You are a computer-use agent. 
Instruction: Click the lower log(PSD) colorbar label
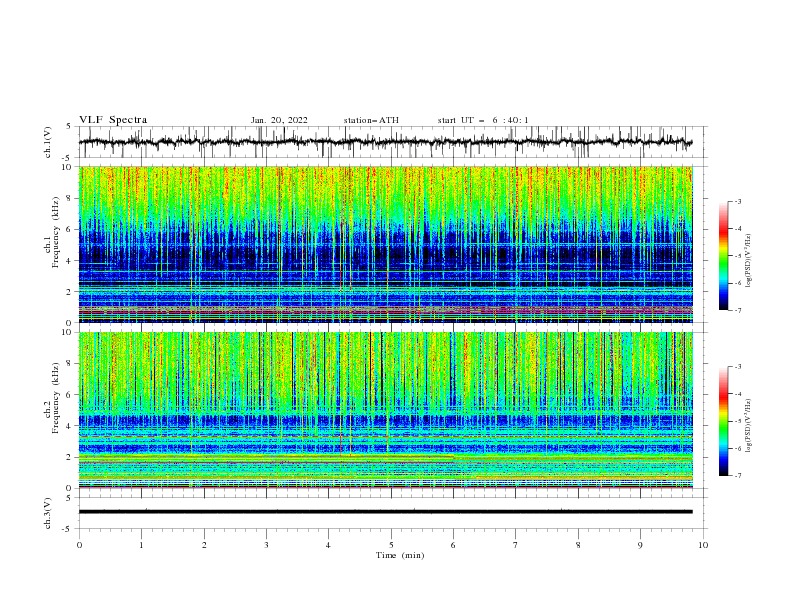pyautogui.click(x=749, y=425)
